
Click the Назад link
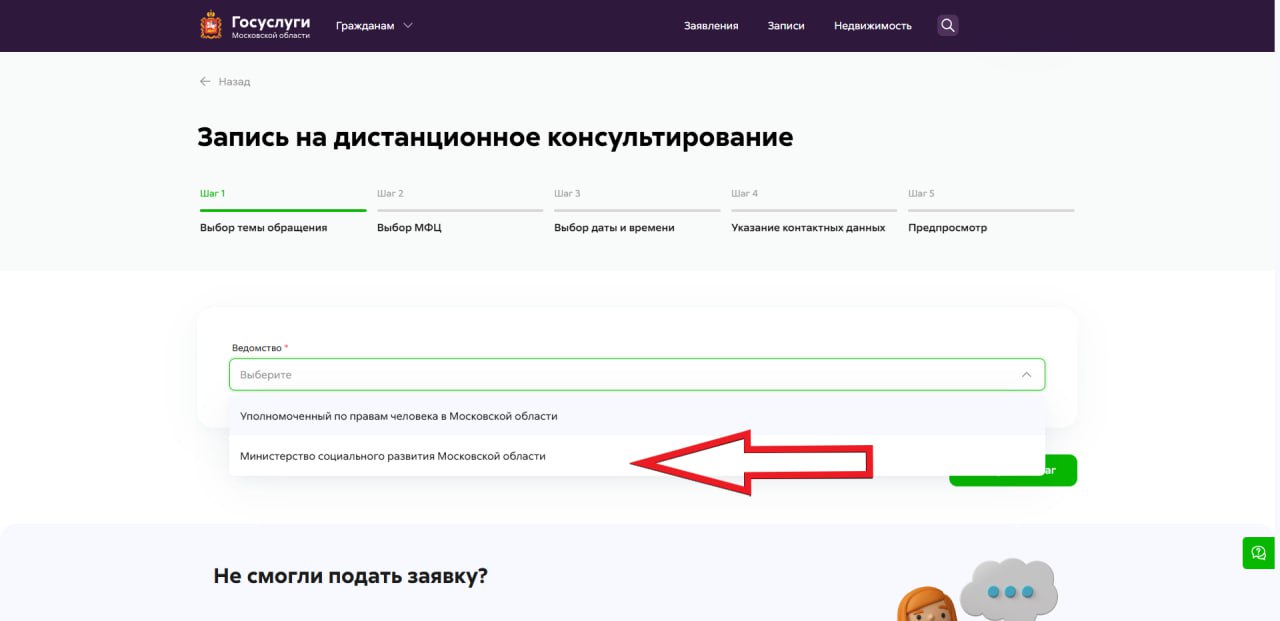coord(234,82)
